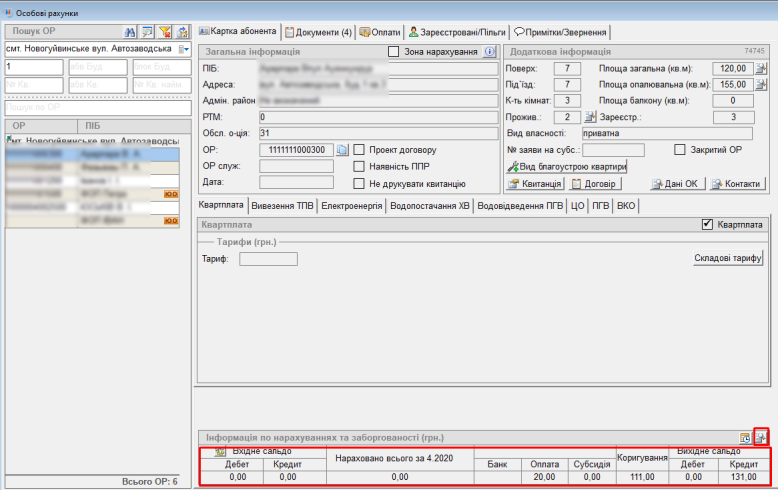Toggle the Зона нарахування checkbox
778x490 pixels.
tap(393, 51)
